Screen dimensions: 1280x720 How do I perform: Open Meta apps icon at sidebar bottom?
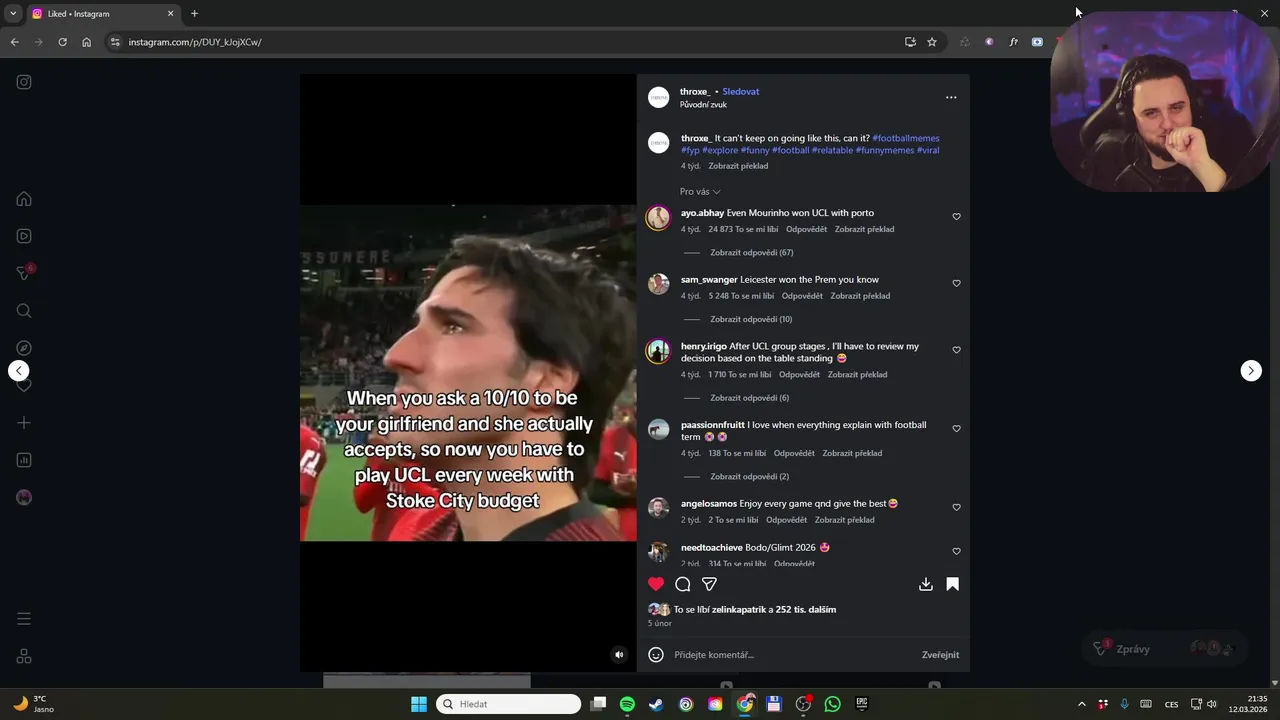point(24,656)
